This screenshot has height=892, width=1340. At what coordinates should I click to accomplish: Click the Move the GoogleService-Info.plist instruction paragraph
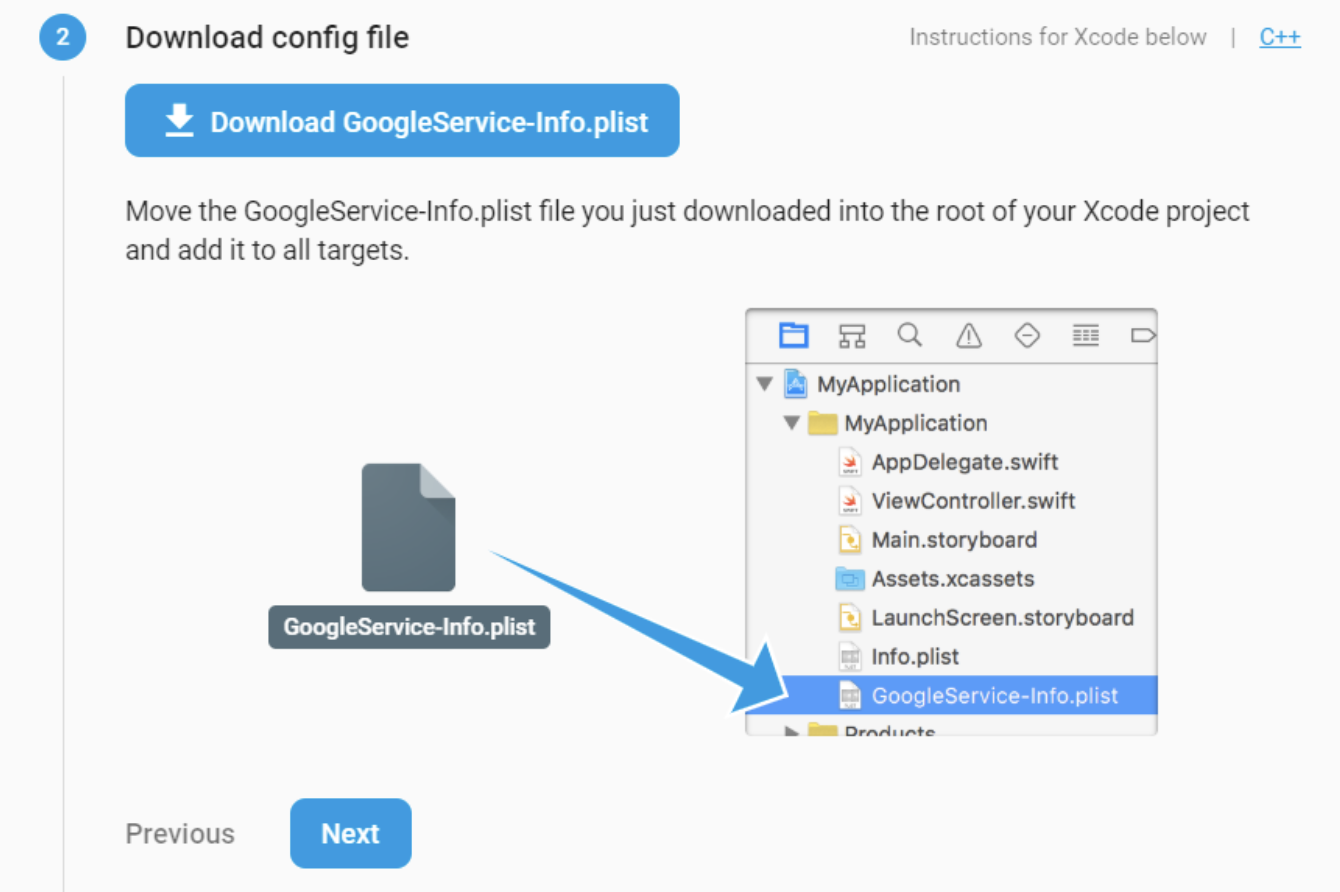(x=687, y=231)
